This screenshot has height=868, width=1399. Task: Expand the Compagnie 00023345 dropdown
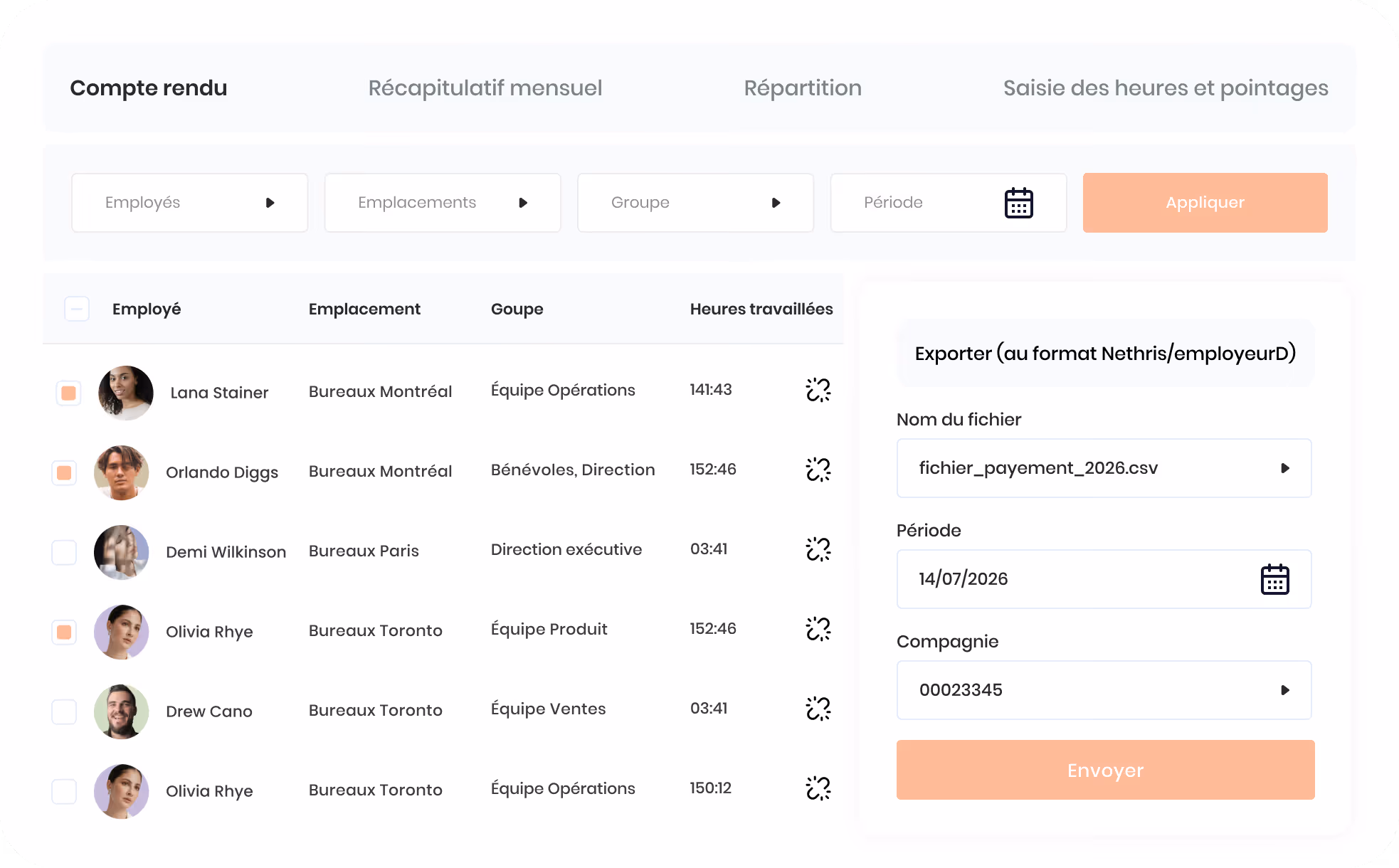pyautogui.click(x=1104, y=690)
